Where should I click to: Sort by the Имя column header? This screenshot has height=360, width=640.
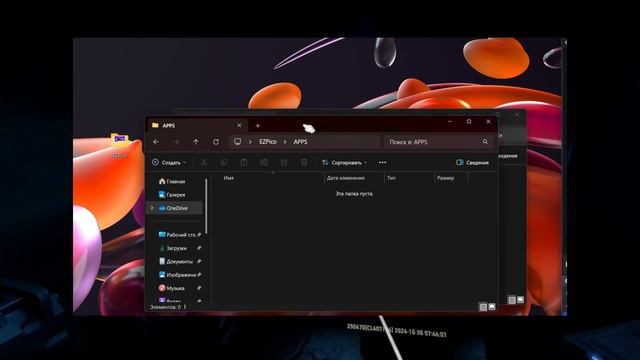tap(229, 178)
